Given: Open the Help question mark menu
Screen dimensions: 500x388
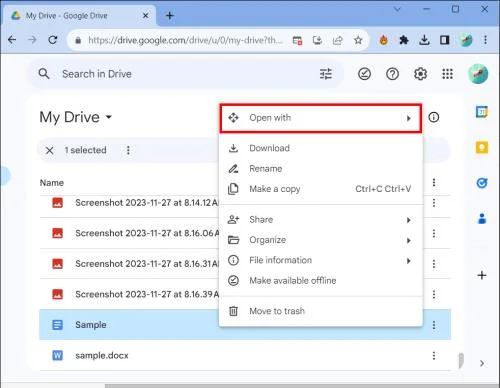Looking at the screenshot, I should (392, 74).
